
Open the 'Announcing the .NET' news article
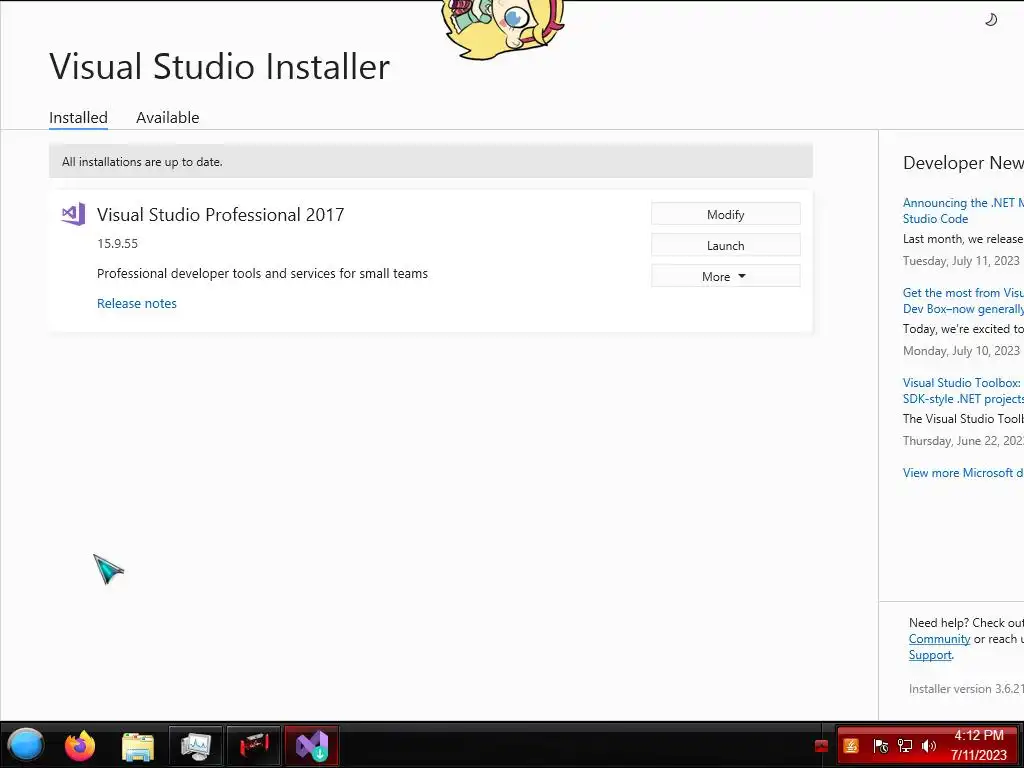(x=963, y=210)
